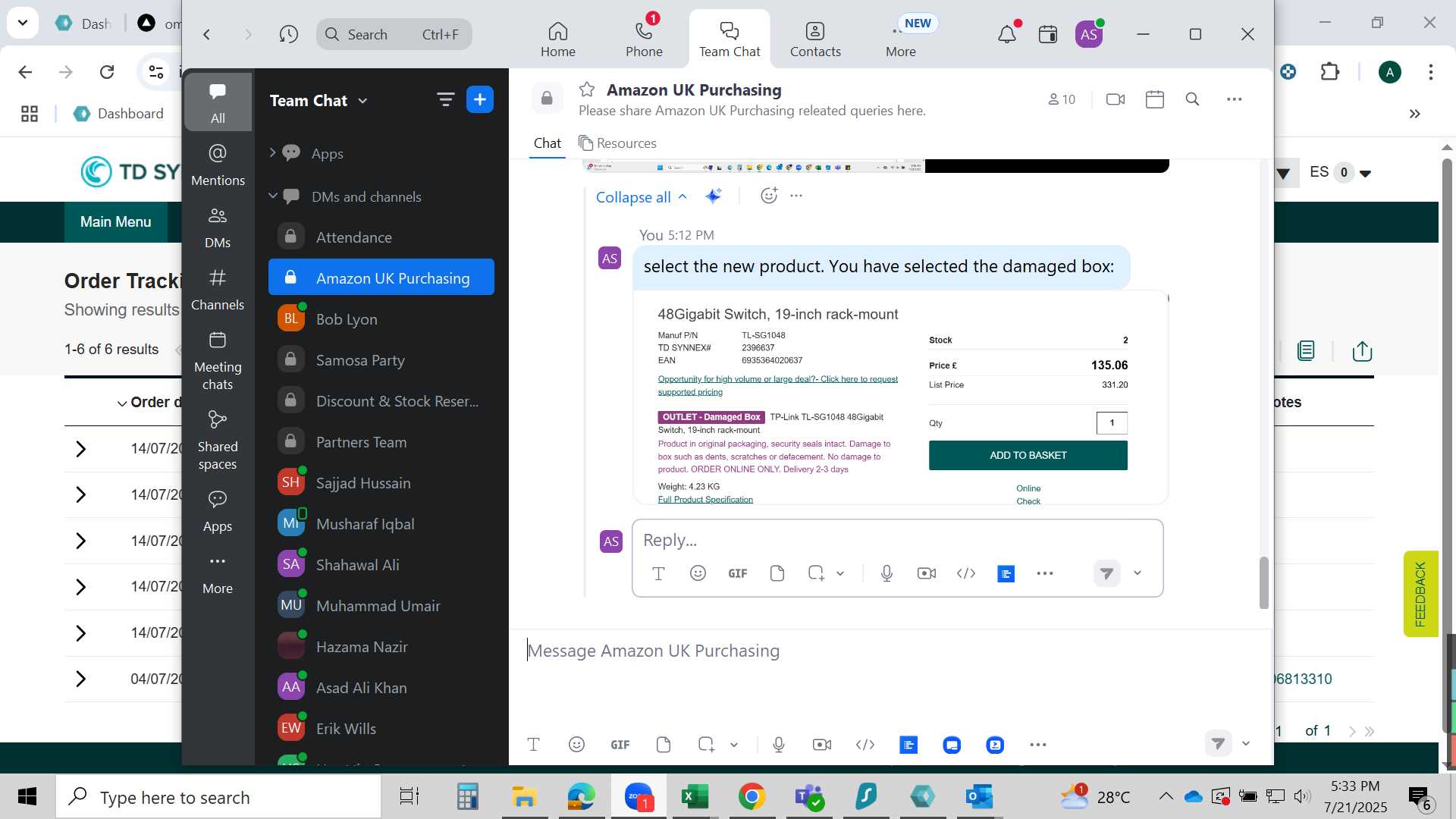Click the history clock icon

(288, 34)
